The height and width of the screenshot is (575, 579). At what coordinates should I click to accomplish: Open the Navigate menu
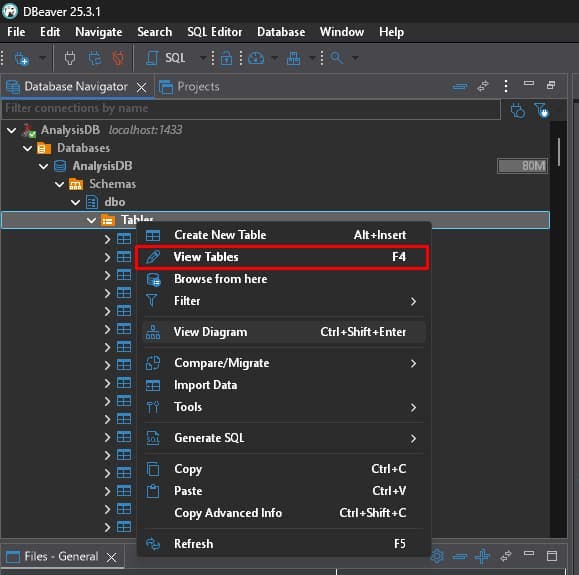(x=99, y=32)
